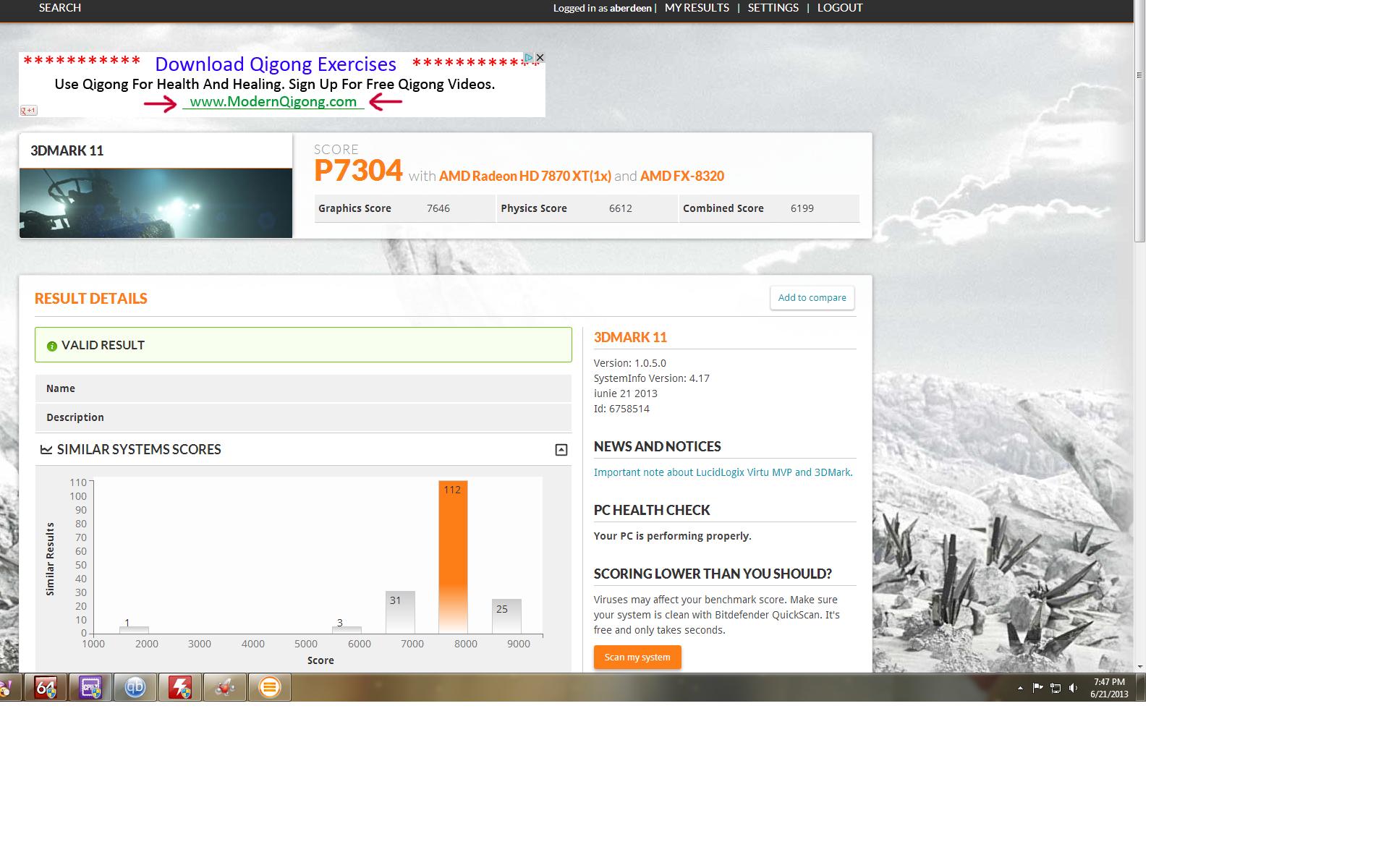Screen dimensions: 1389x868
Task: Click the aberdeen username
Action: coord(630,8)
